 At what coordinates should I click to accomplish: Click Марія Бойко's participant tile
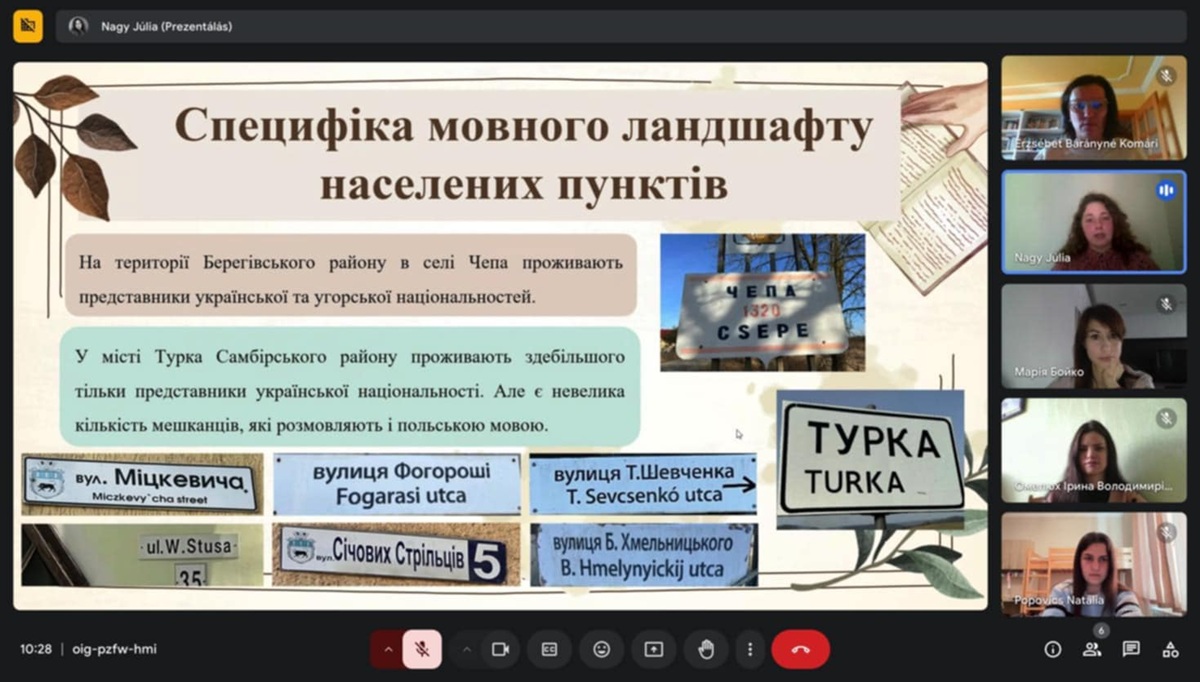coord(1093,336)
